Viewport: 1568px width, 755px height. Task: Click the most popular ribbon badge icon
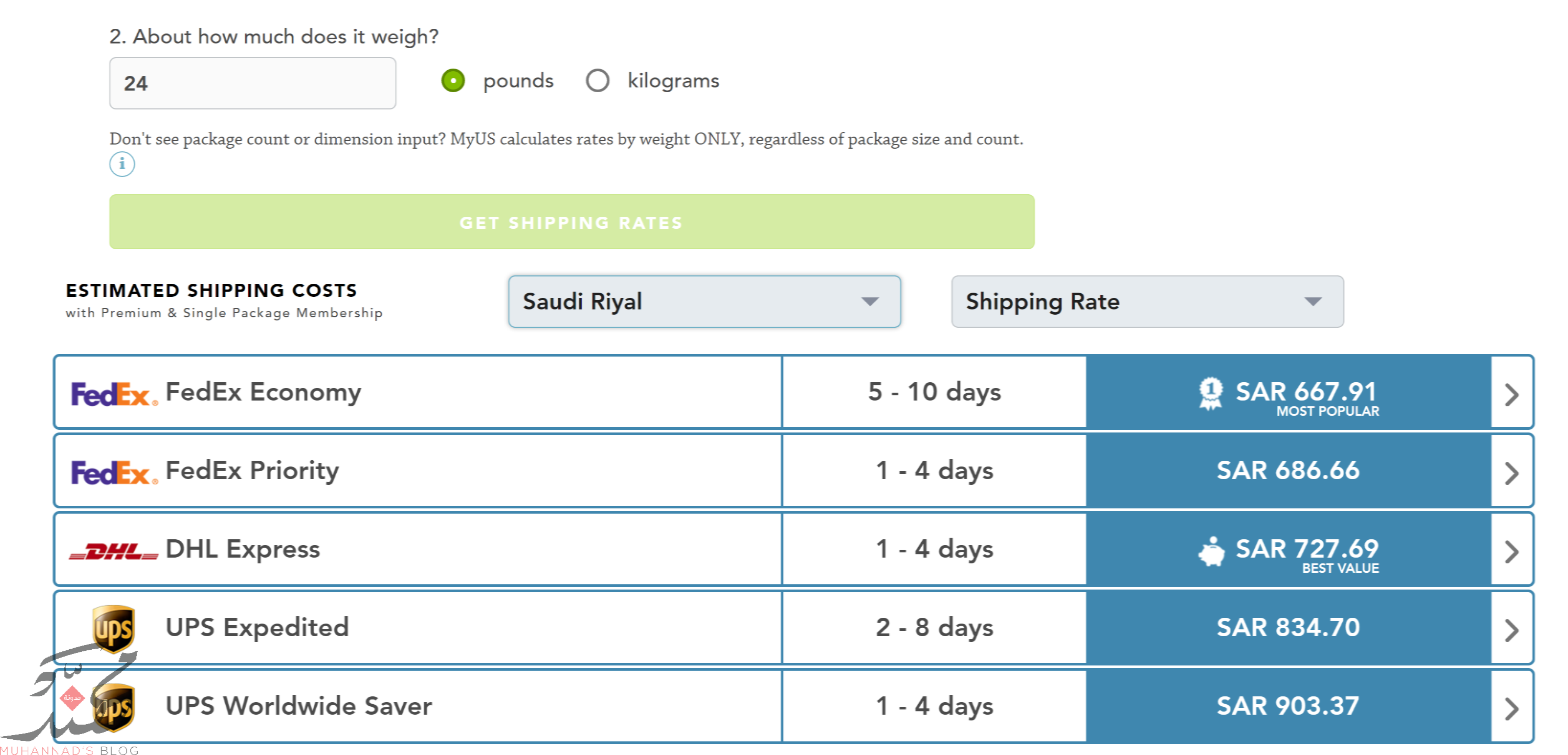(1210, 394)
